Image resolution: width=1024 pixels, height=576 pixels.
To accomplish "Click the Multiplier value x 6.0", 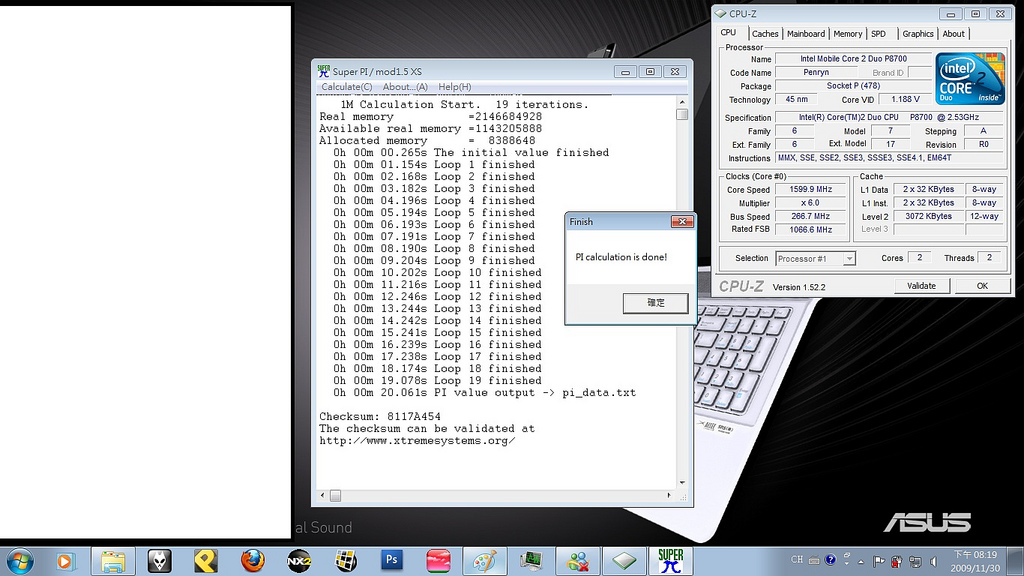I will 810,203.
